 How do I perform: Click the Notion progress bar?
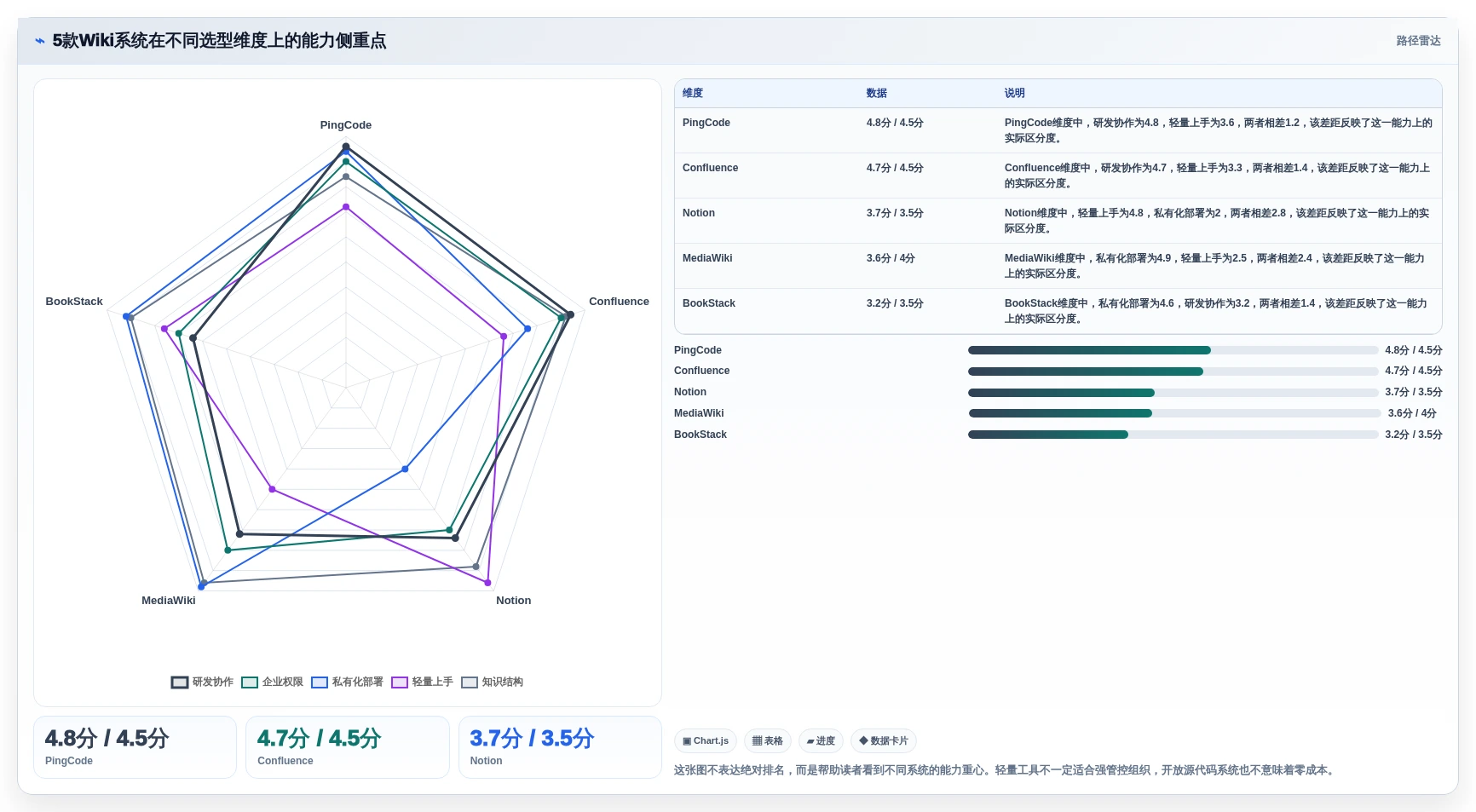pos(1173,393)
